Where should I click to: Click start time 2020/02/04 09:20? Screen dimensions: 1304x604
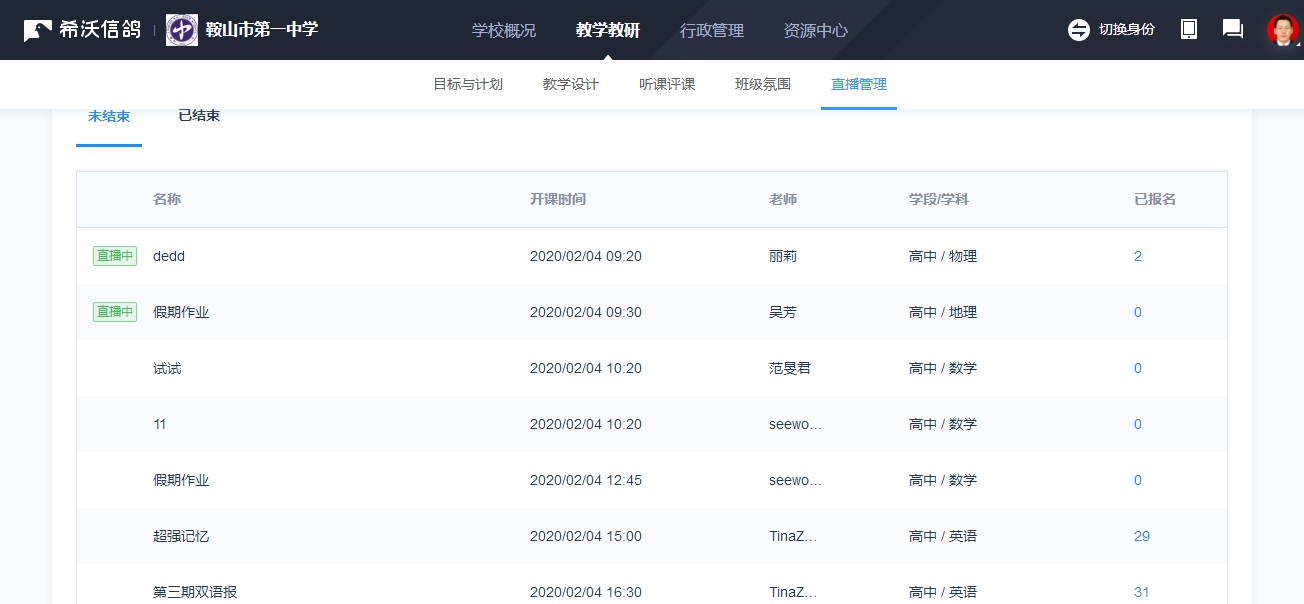pos(586,256)
